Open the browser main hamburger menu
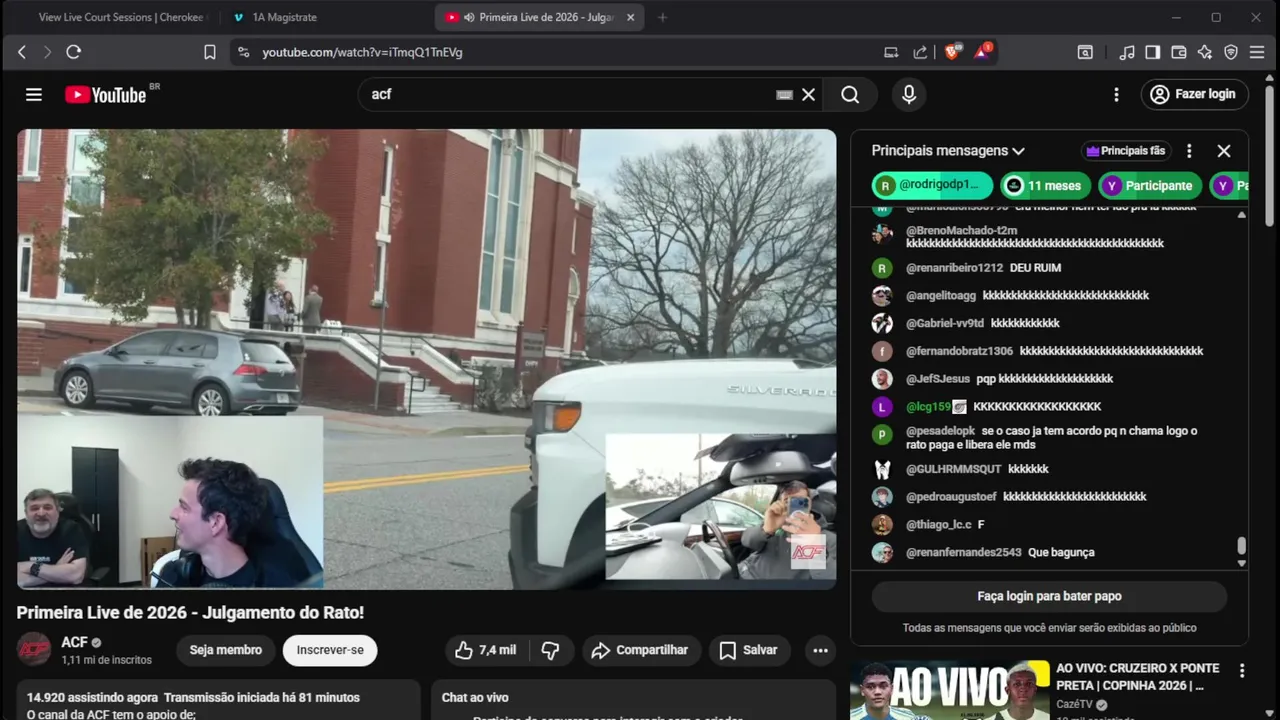The width and height of the screenshot is (1280, 720). pyautogui.click(x=1257, y=52)
